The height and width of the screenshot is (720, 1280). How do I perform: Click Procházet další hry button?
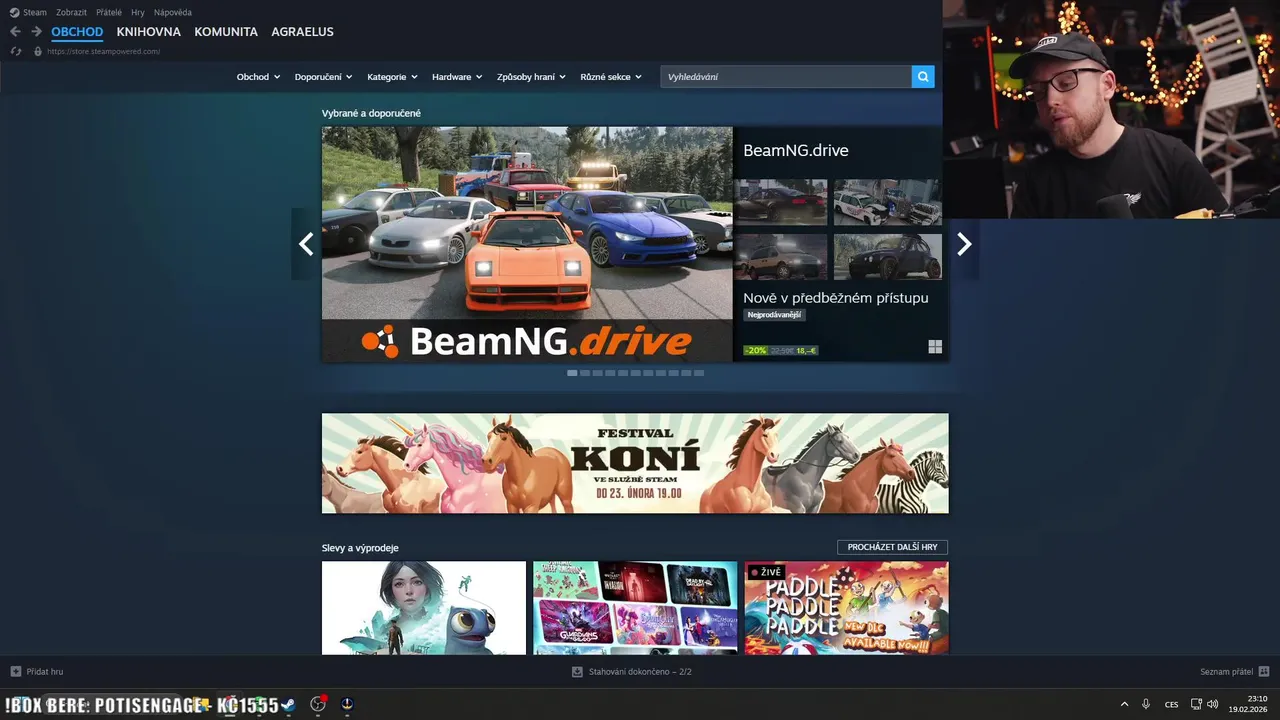(x=893, y=547)
